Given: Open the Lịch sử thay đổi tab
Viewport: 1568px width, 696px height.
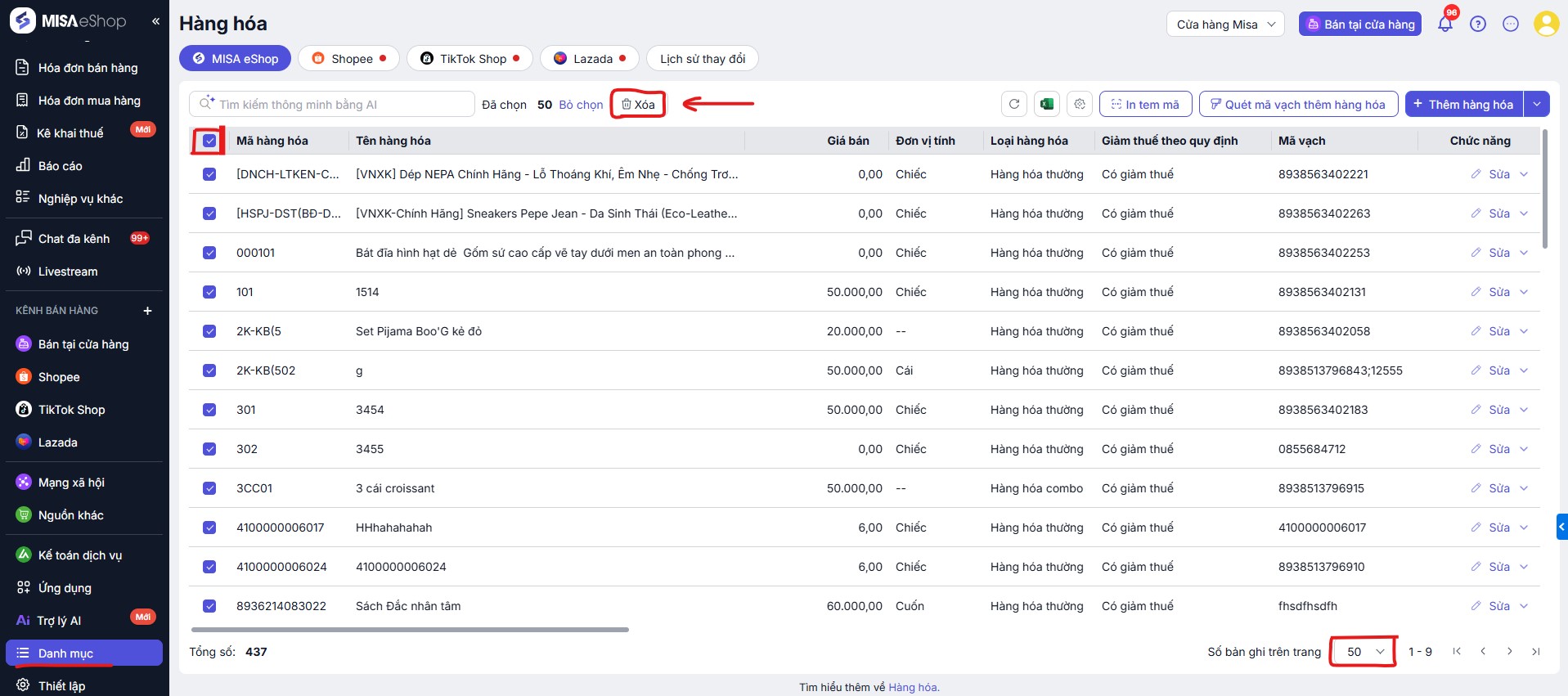Looking at the screenshot, I should click(702, 59).
